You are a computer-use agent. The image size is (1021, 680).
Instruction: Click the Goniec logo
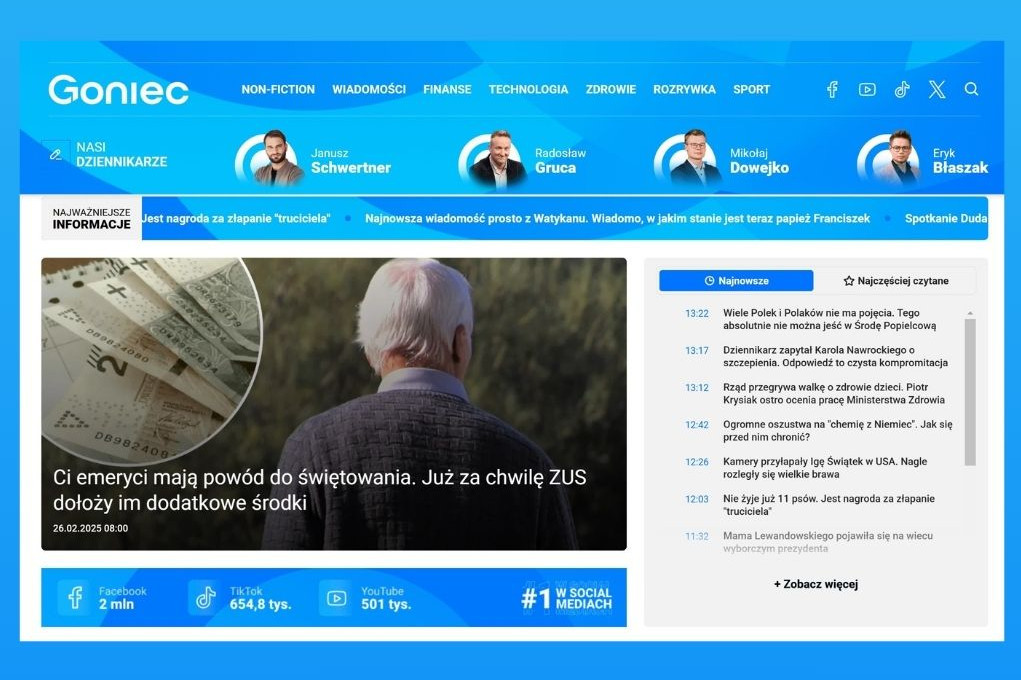(x=118, y=90)
